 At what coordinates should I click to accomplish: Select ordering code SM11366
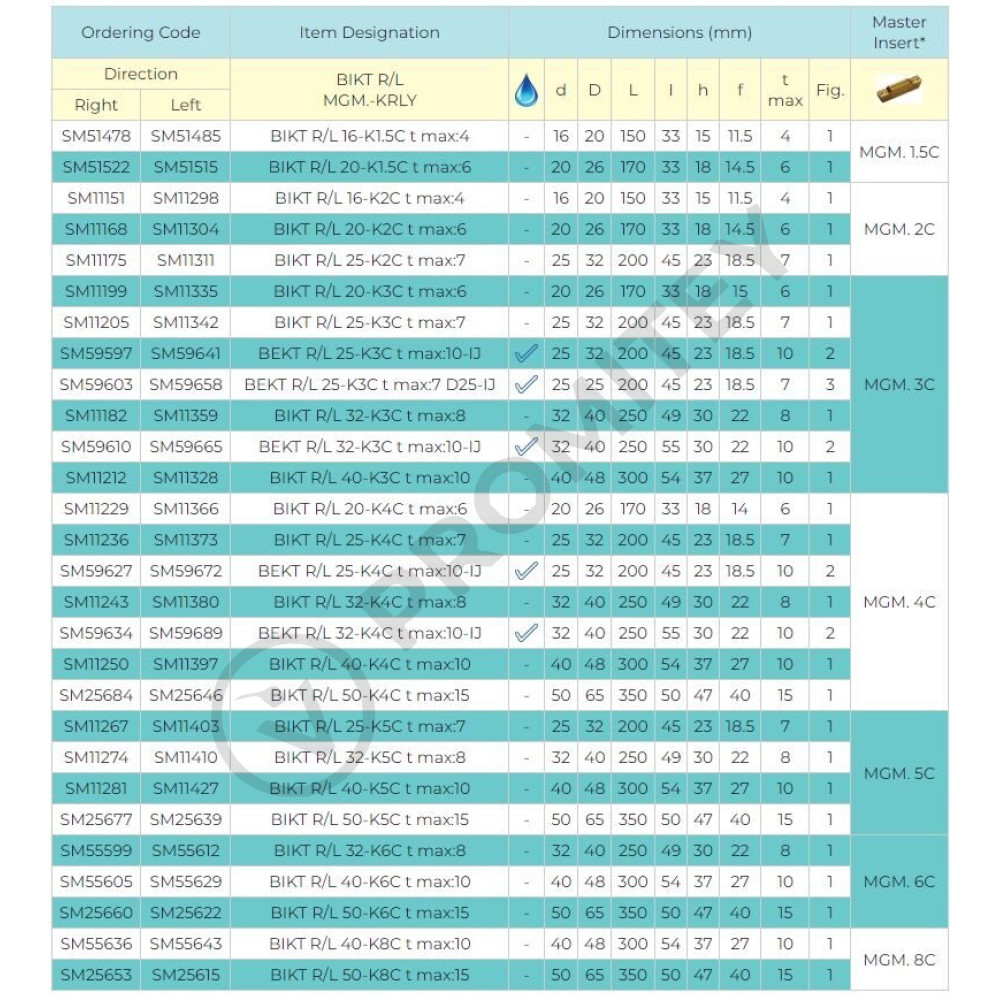coord(186,509)
